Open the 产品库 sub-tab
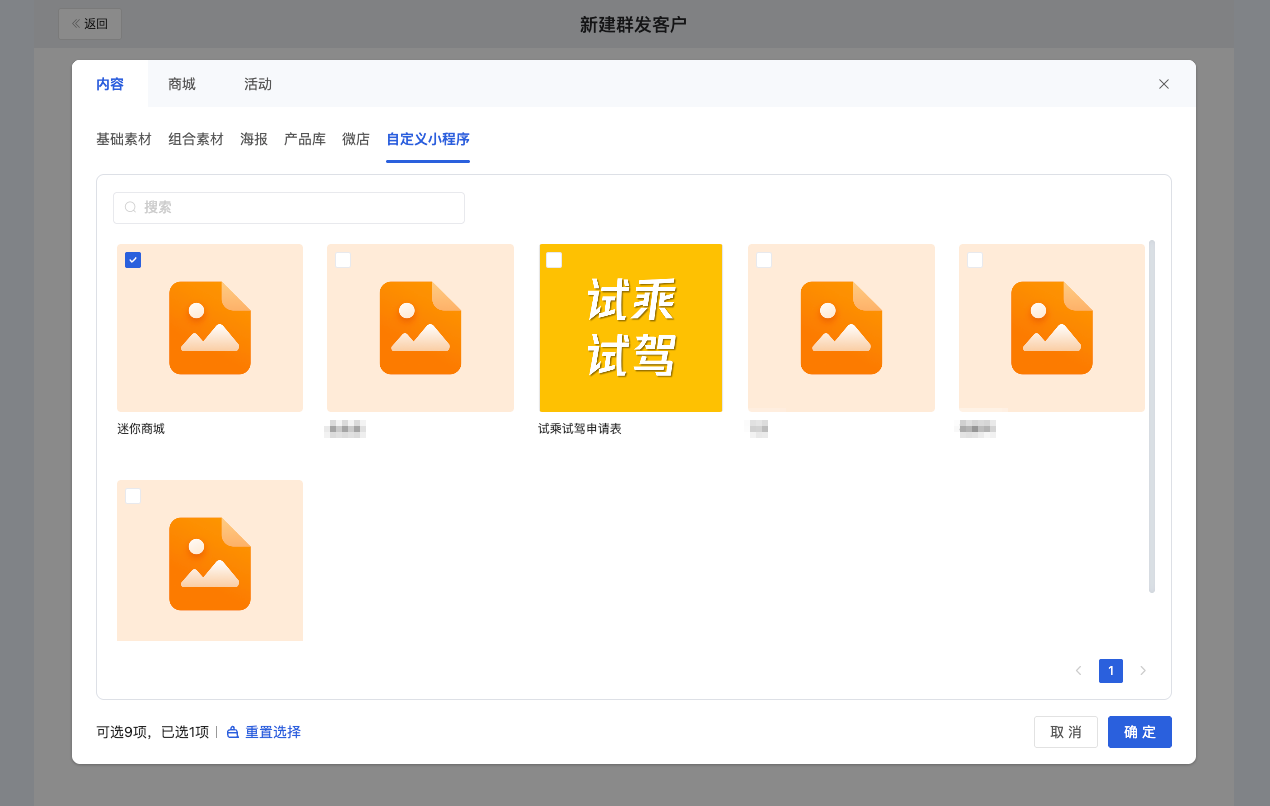Viewport: 1270px width, 806px height. [x=305, y=139]
